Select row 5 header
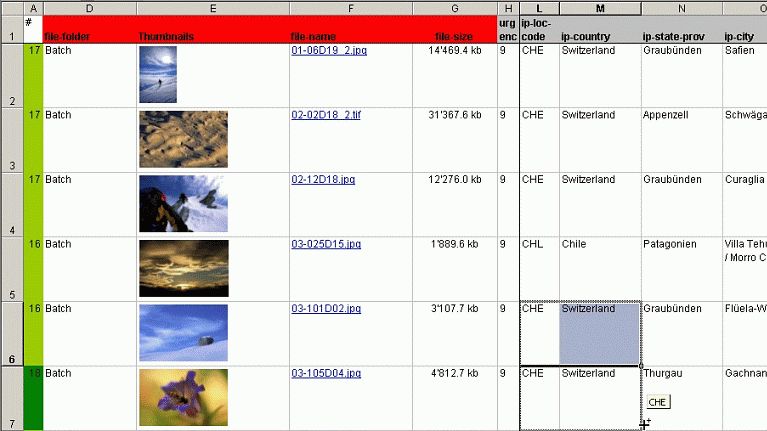The height and width of the screenshot is (431, 767). coord(12,269)
